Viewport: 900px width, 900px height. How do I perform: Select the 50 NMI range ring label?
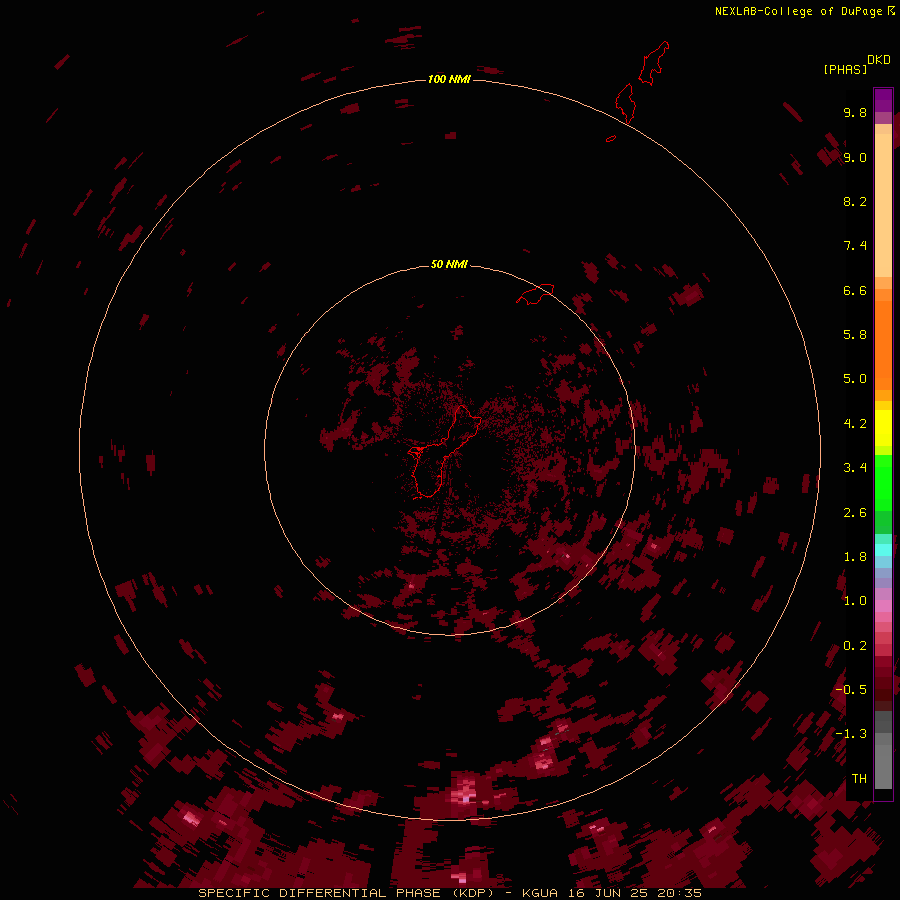(449, 264)
